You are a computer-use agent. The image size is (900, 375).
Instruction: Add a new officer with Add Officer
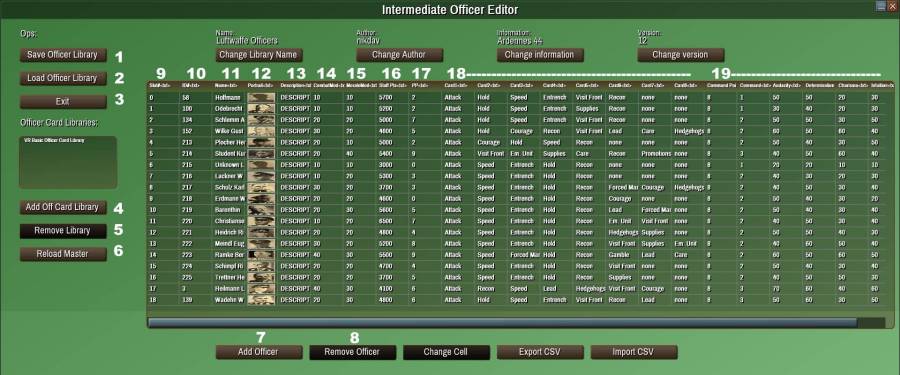pos(259,352)
